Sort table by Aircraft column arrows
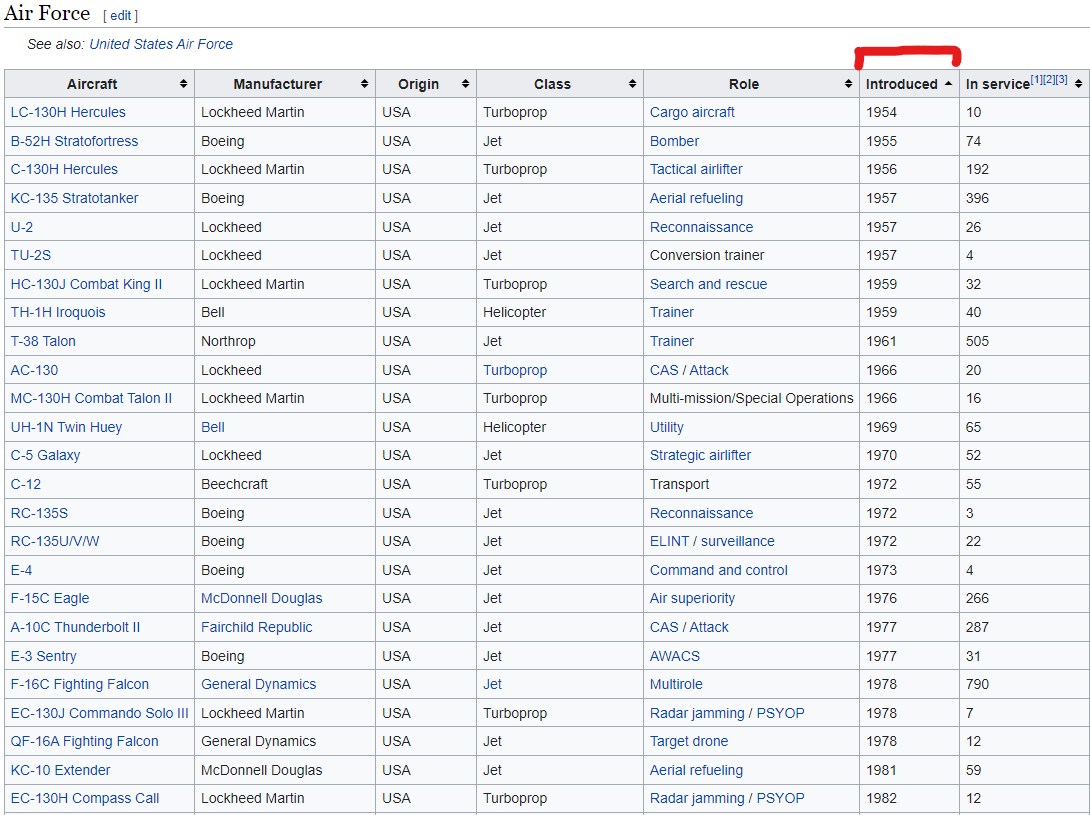This screenshot has width=1090, height=815. (x=183, y=84)
